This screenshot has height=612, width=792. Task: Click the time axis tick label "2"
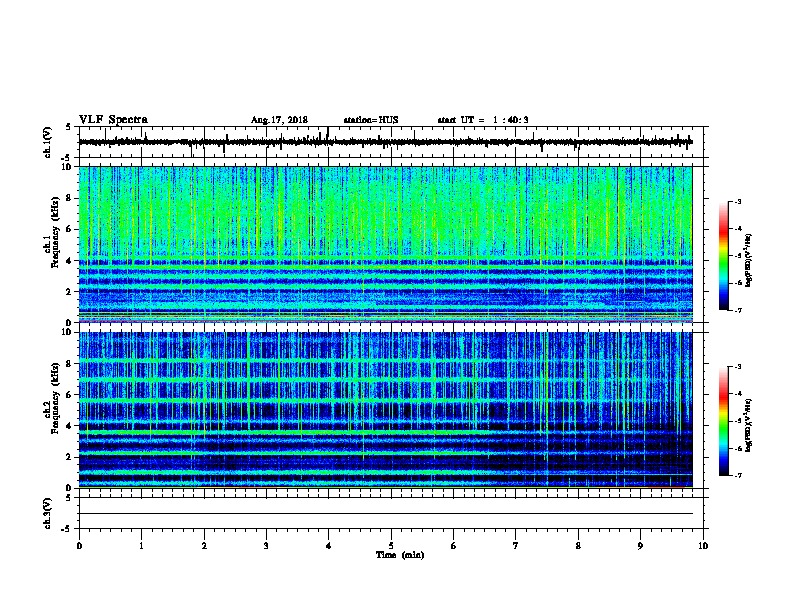204,546
